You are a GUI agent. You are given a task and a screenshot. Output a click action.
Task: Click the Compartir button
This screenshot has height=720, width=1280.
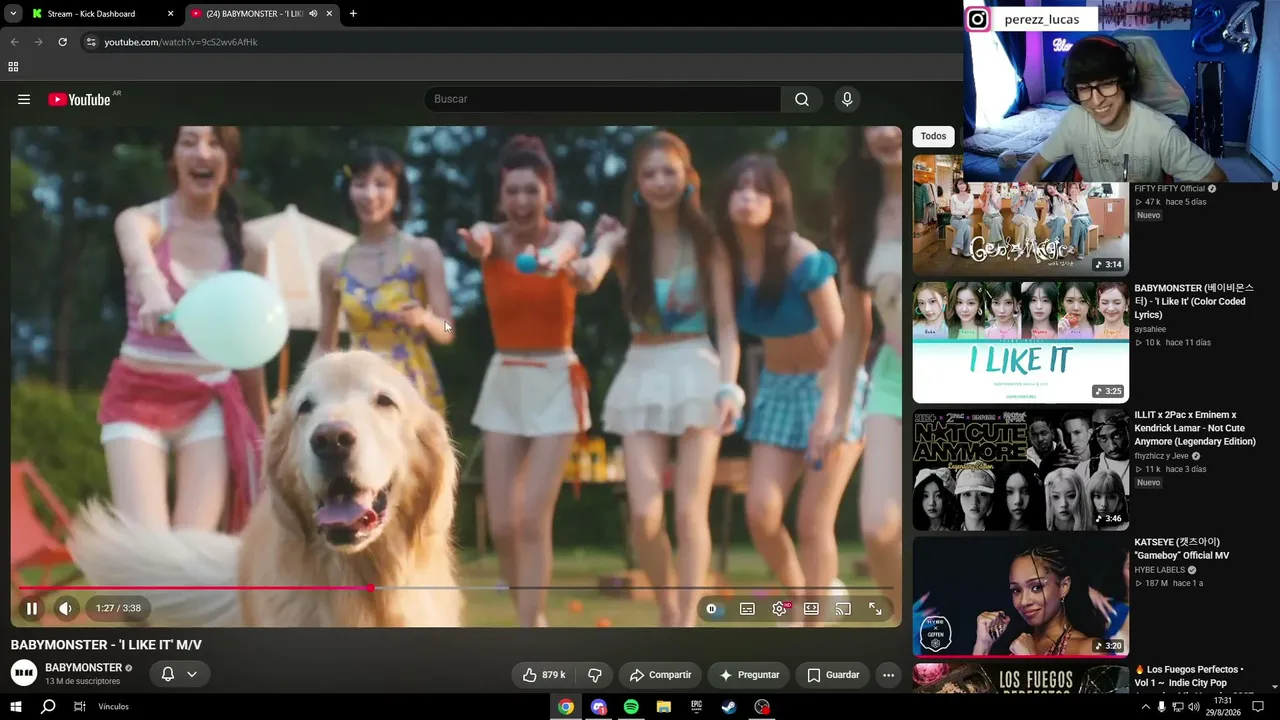click(660, 675)
